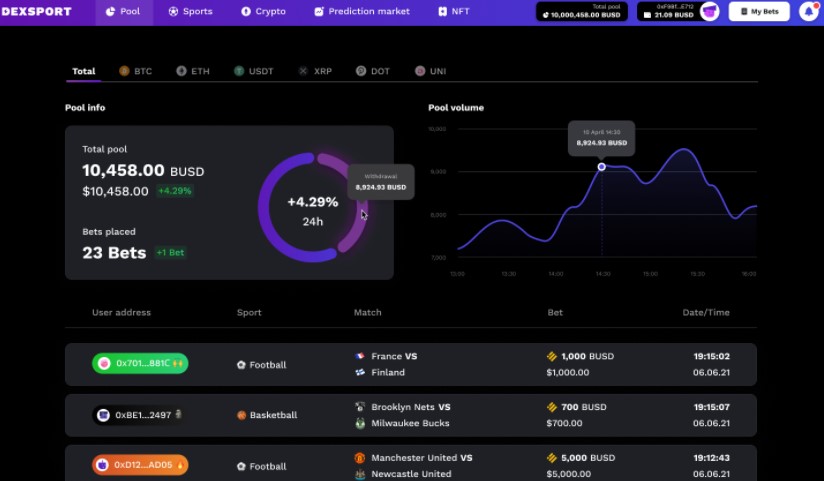This screenshot has width=824, height=481.
Task: Click the Date/Time column header
Action: pyautogui.click(x=706, y=312)
